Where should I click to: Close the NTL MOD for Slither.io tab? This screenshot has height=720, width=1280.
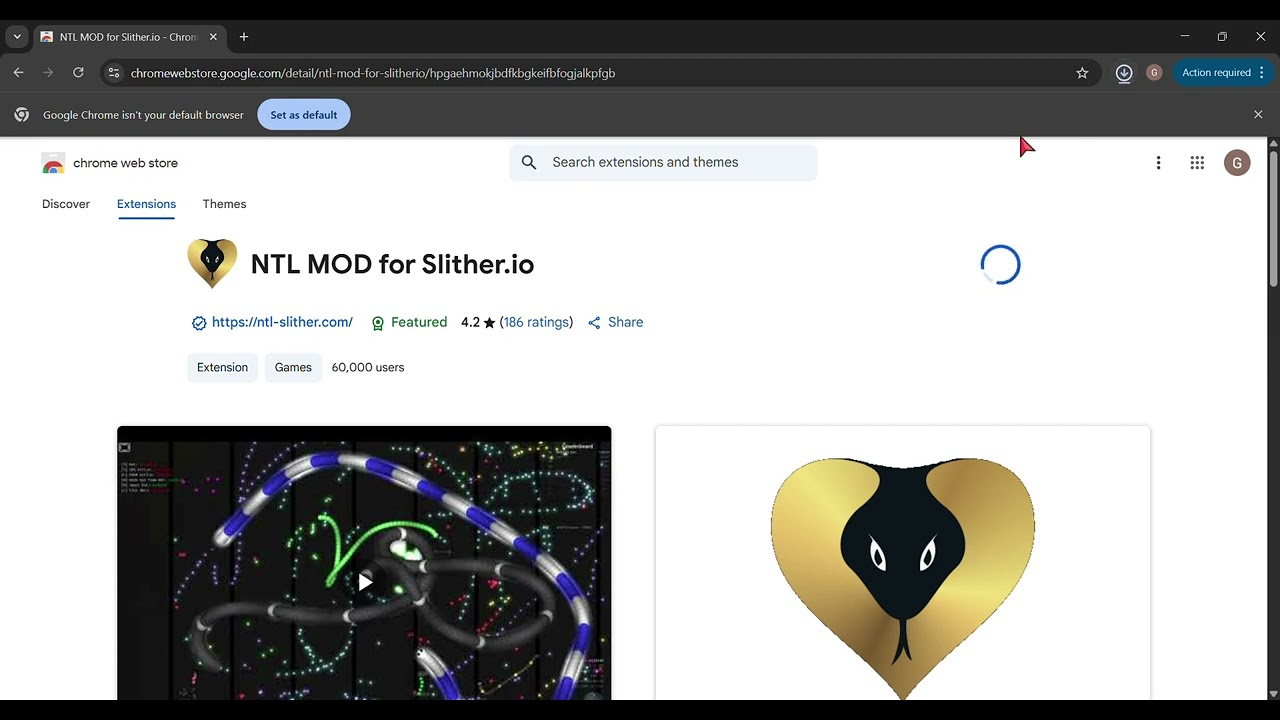(x=213, y=37)
